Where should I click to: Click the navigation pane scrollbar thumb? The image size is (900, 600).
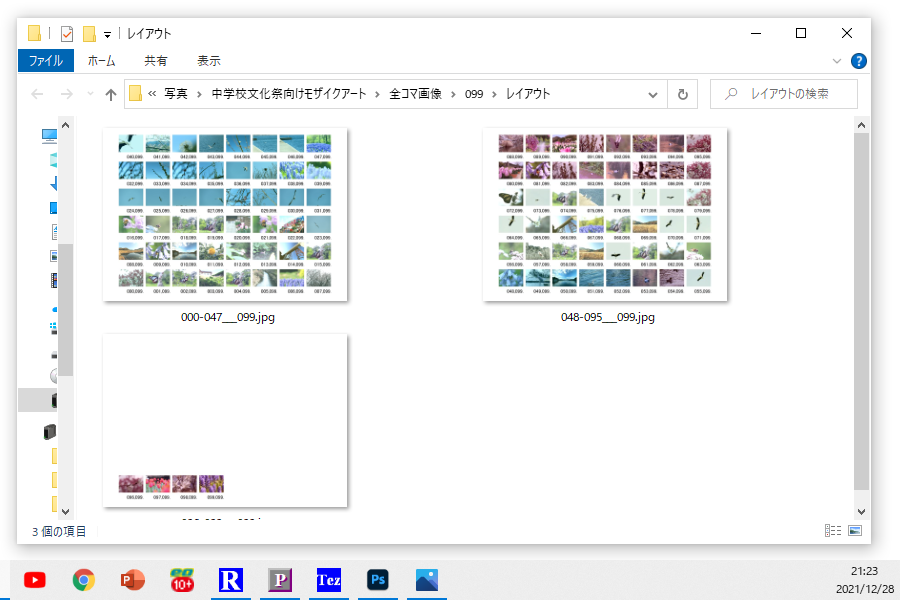(66, 310)
